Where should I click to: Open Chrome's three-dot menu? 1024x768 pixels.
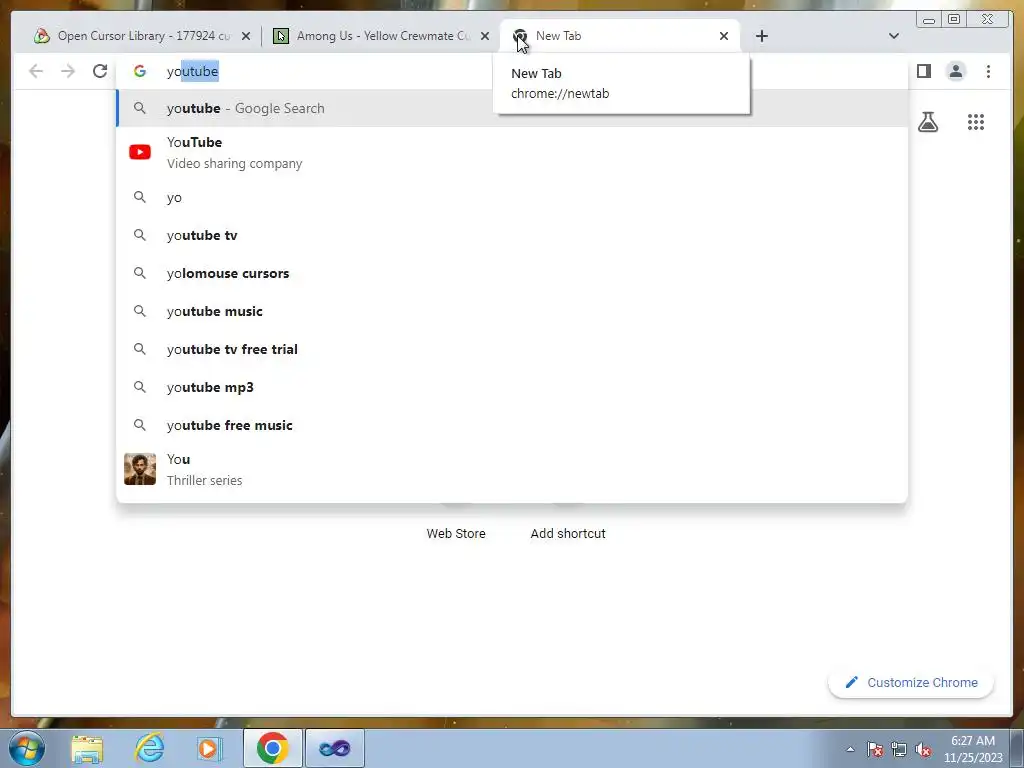[988, 71]
